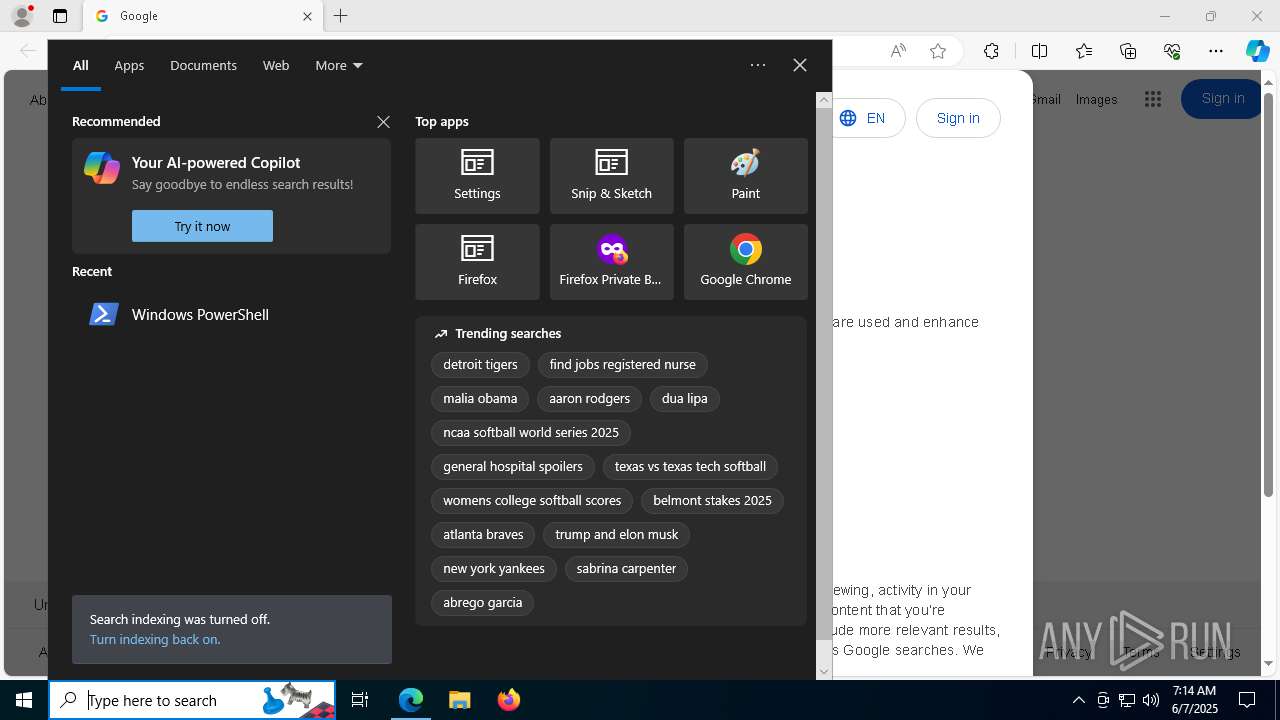Image resolution: width=1280 pixels, height=720 pixels.
Task: Add this page to favorites star
Action: coord(938,51)
